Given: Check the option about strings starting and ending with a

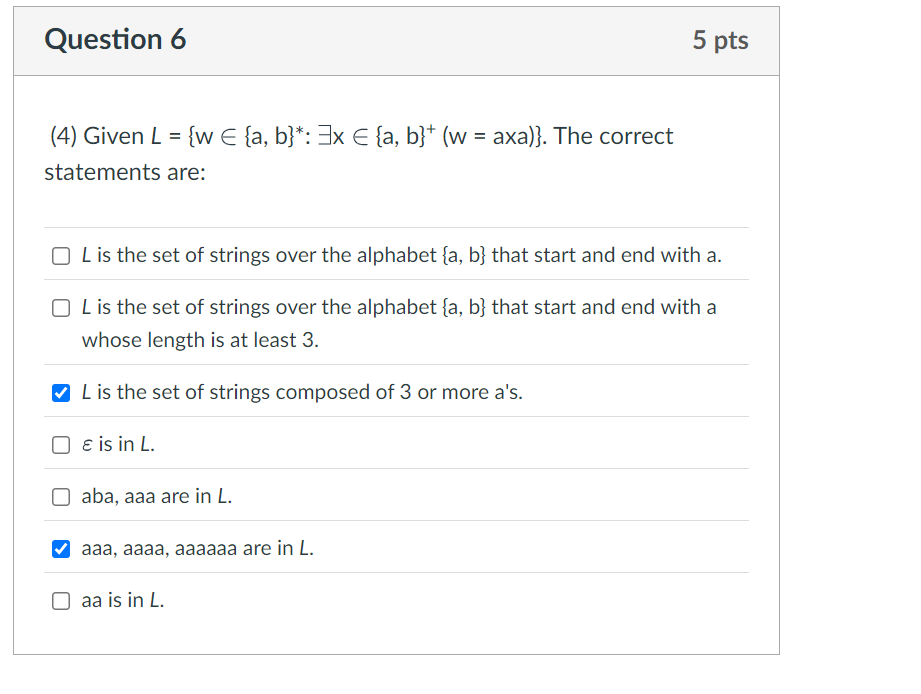Looking at the screenshot, I should [60, 256].
